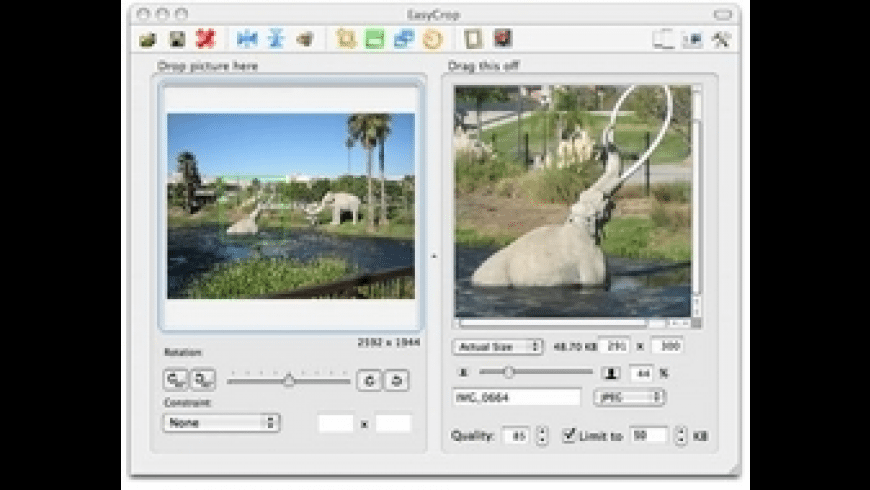Click the tools preferences icon at far right
870x490 pixels.
721,39
